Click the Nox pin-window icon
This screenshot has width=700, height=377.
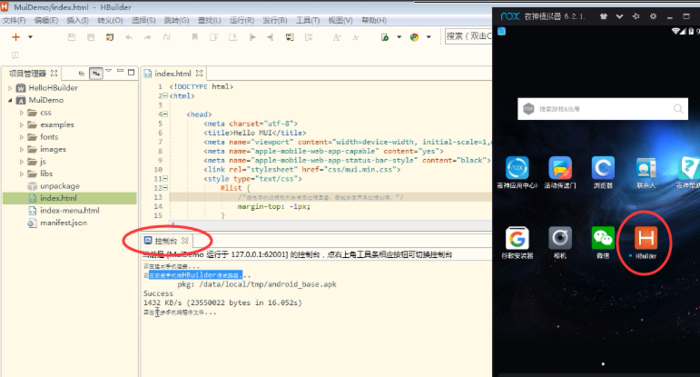click(636, 16)
